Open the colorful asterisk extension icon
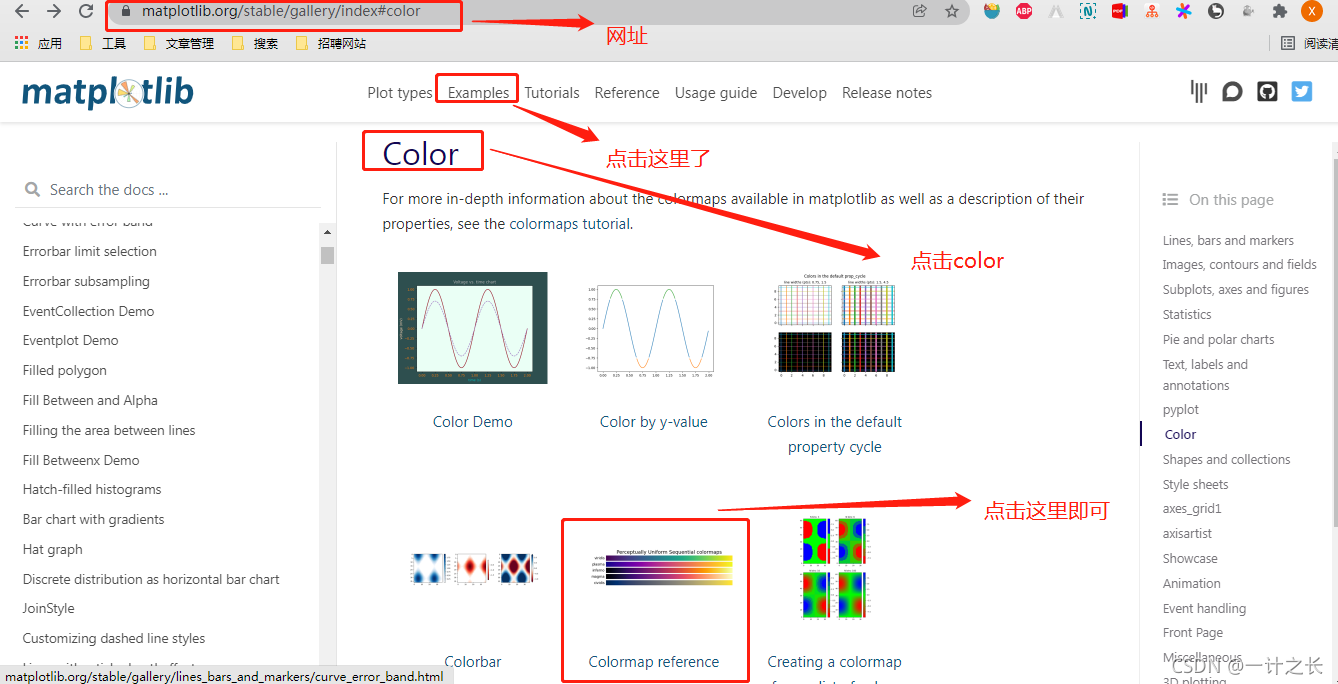 1184,12
